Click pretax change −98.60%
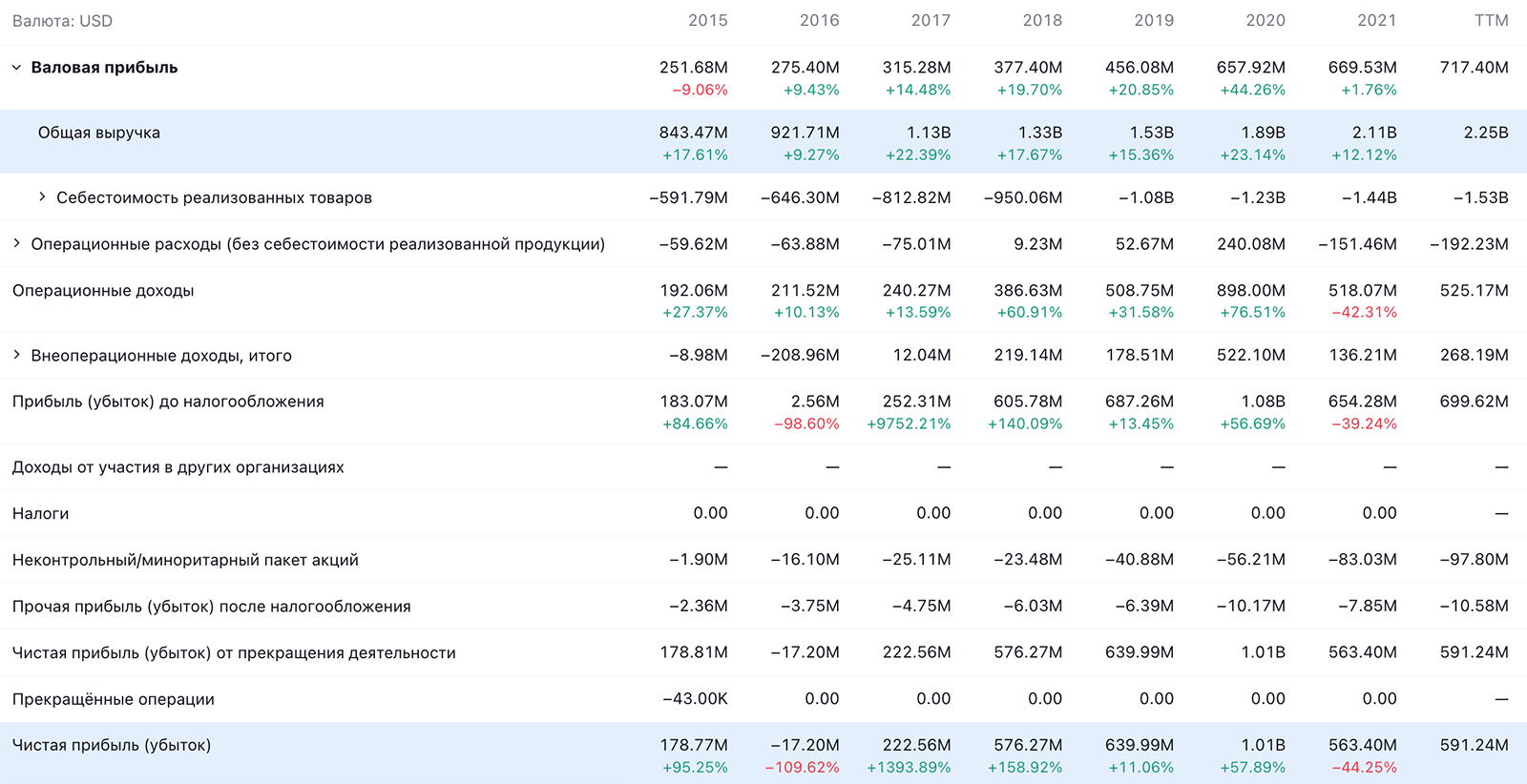Viewport: 1527px width, 784px height. tap(807, 424)
